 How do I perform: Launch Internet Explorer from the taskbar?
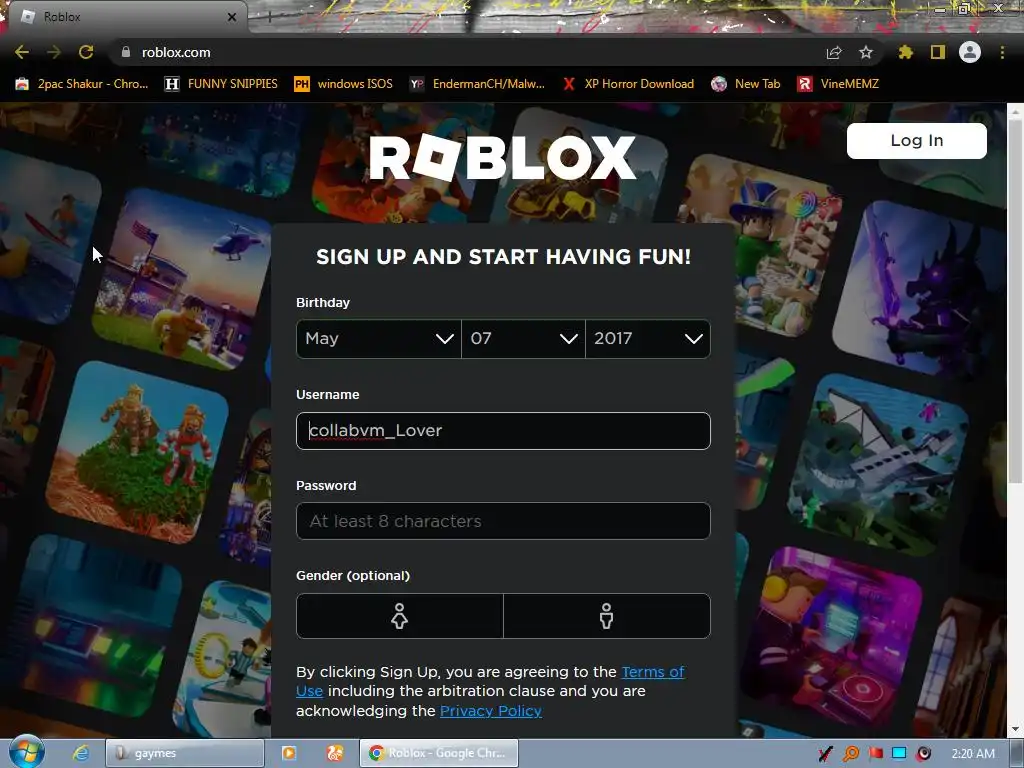[x=81, y=753]
